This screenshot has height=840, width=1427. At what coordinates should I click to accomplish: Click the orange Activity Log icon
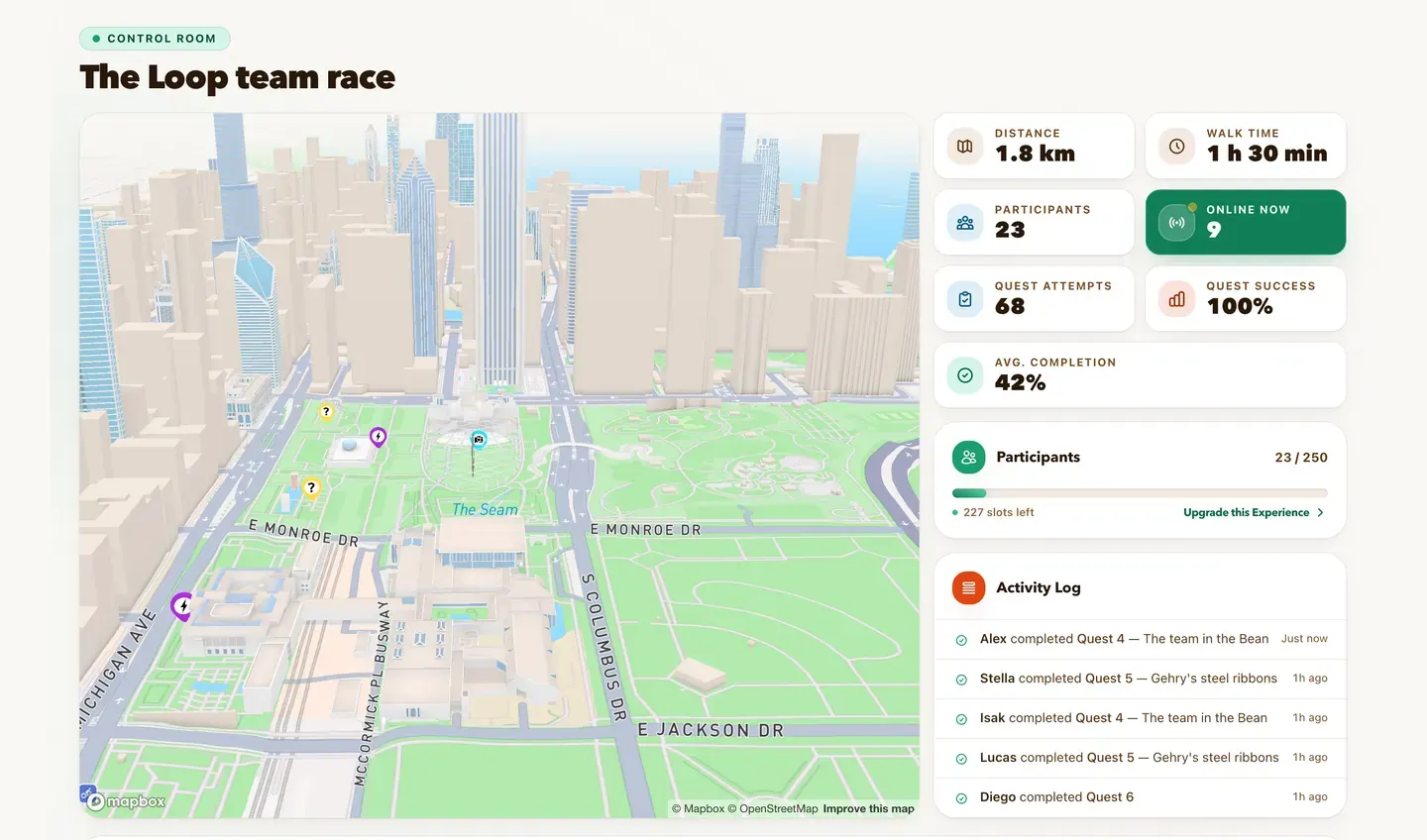968,587
